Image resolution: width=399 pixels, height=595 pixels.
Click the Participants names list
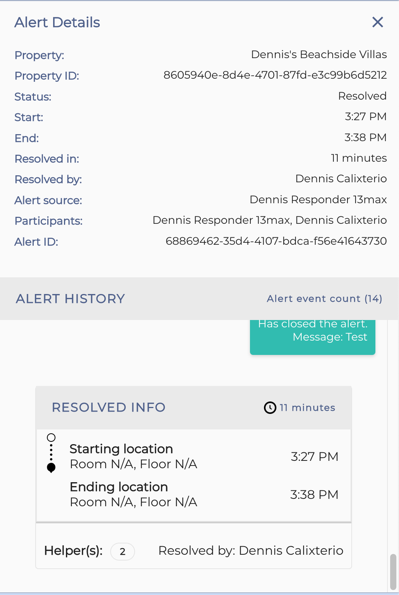pyautogui.click(x=270, y=220)
